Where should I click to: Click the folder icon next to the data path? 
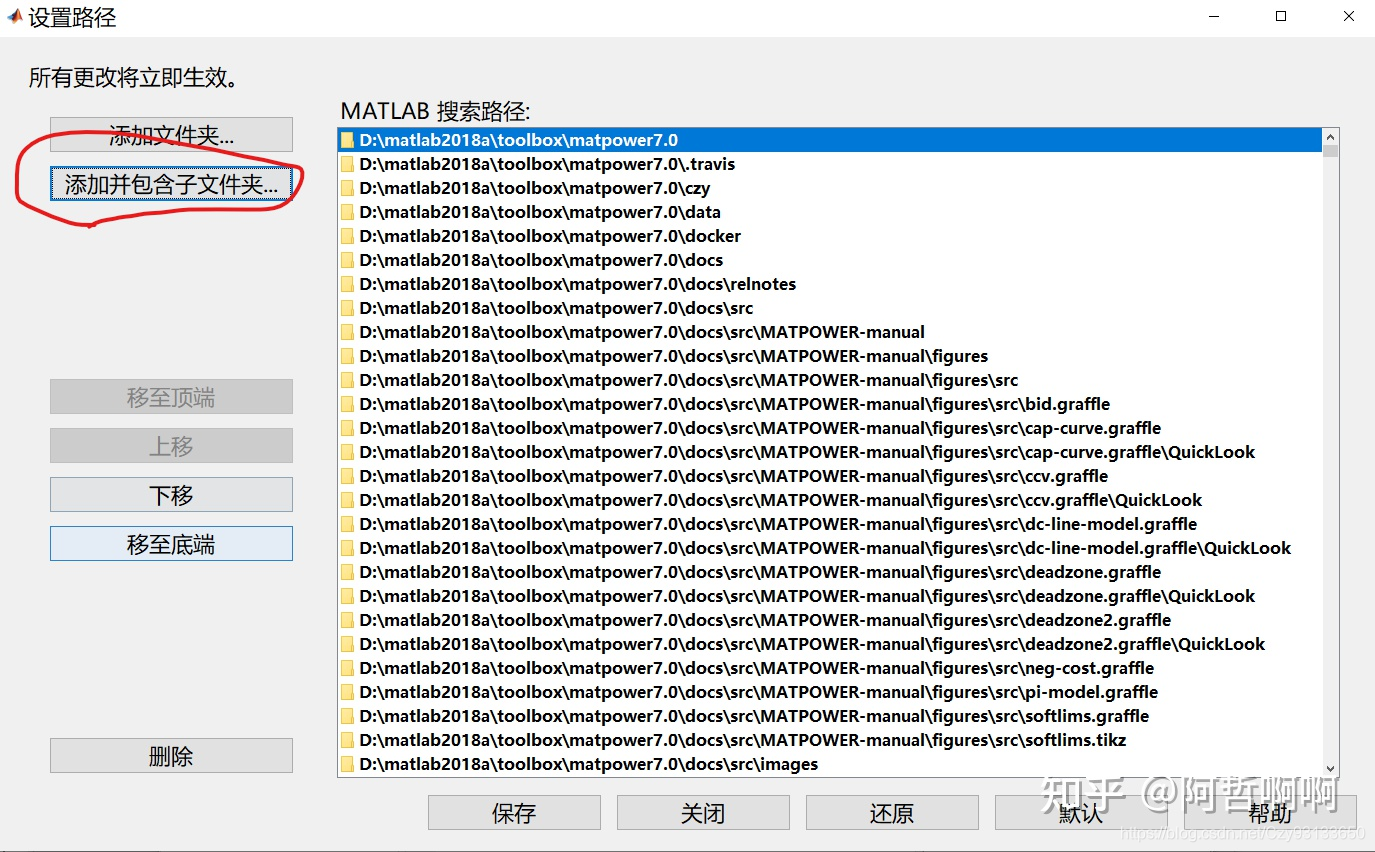coord(346,211)
